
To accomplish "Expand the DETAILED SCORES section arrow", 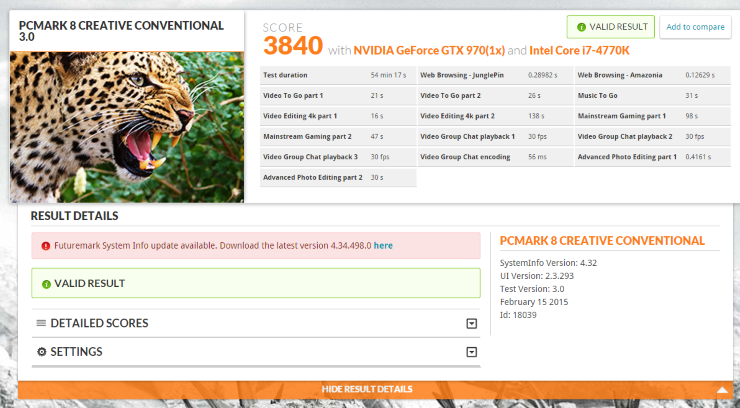I will click(471, 324).
